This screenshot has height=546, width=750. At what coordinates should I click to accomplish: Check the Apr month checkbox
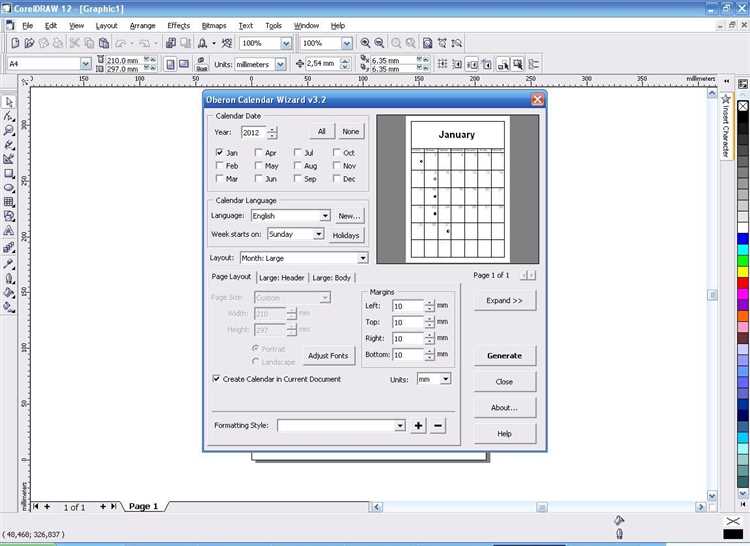pos(258,153)
